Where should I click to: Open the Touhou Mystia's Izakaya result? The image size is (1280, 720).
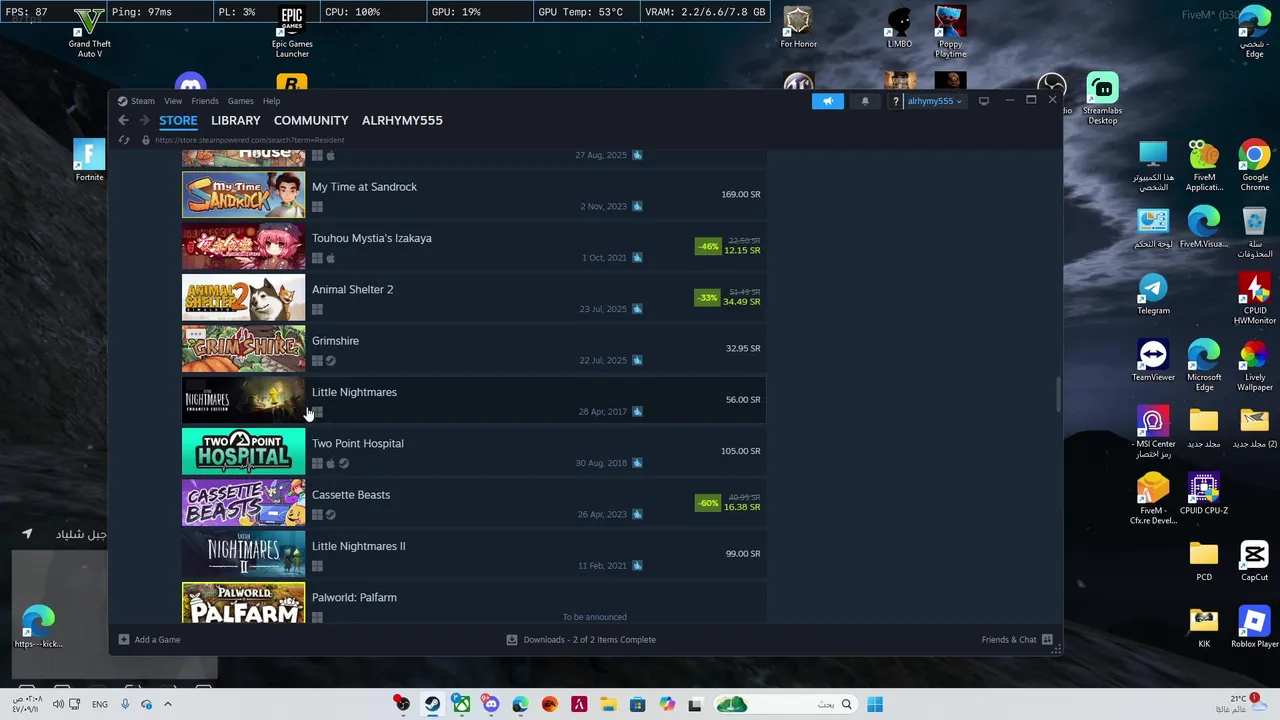pos(474,246)
